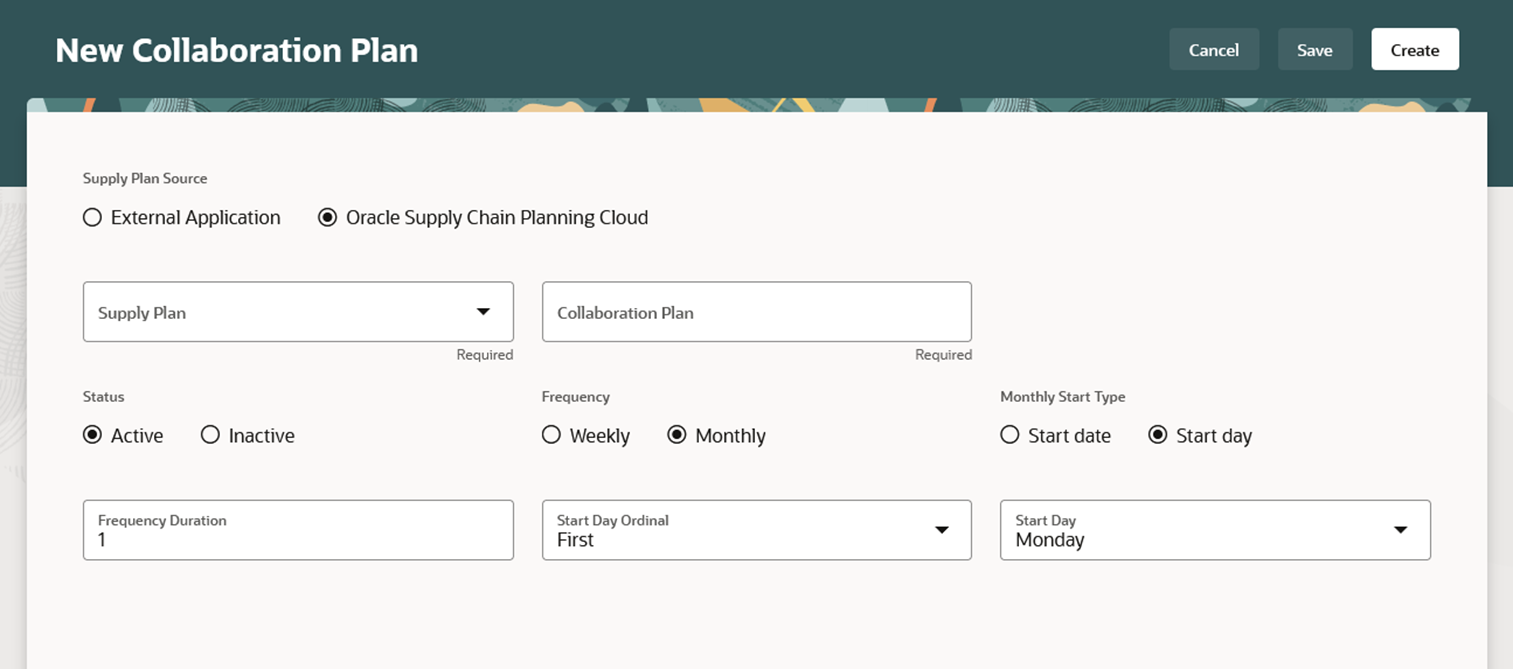Choose Start date as Monthly Start Type

coord(1009,435)
